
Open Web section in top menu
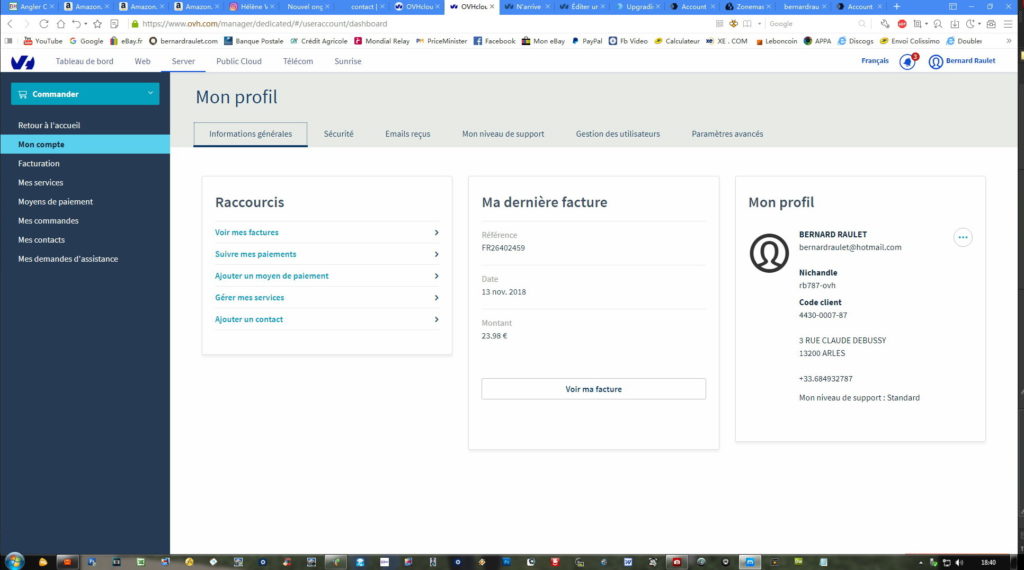tap(142, 61)
